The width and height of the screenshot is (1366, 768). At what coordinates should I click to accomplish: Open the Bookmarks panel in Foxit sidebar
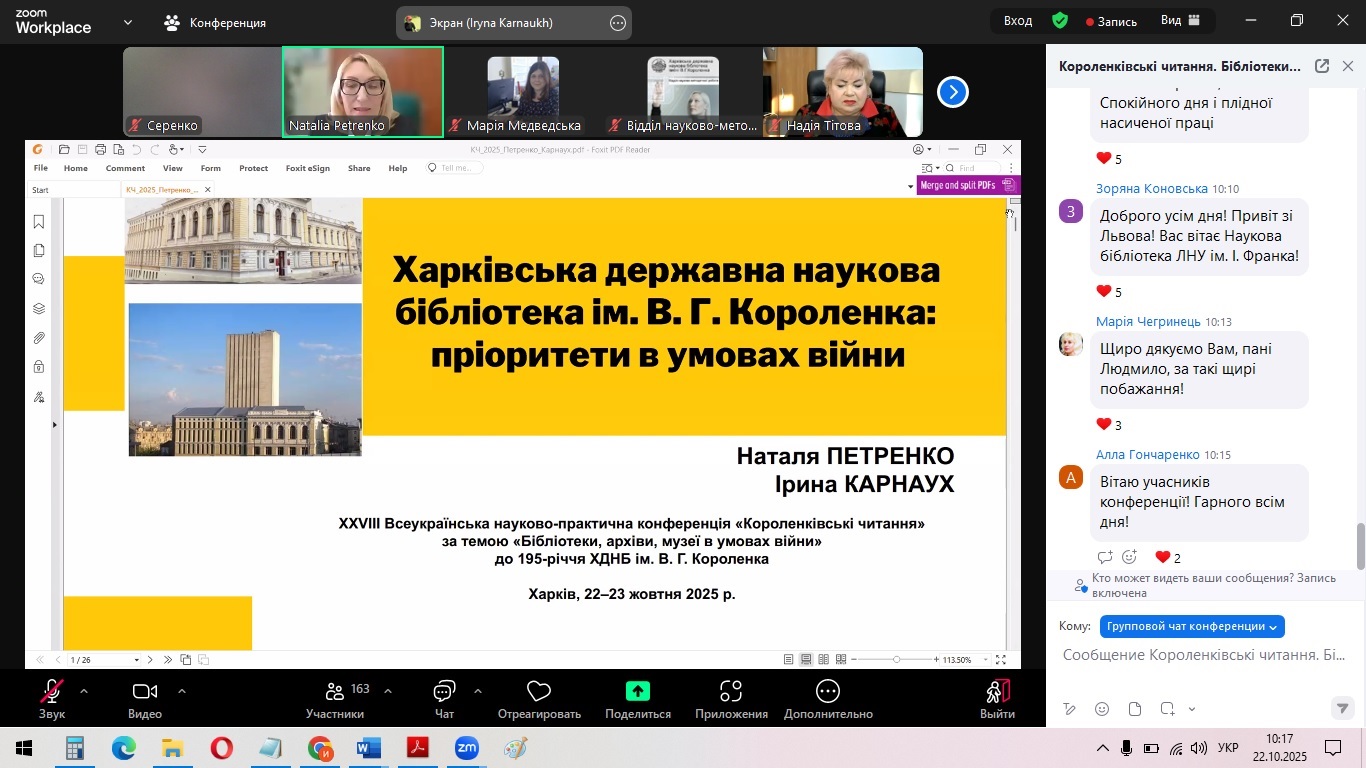tap(38, 221)
